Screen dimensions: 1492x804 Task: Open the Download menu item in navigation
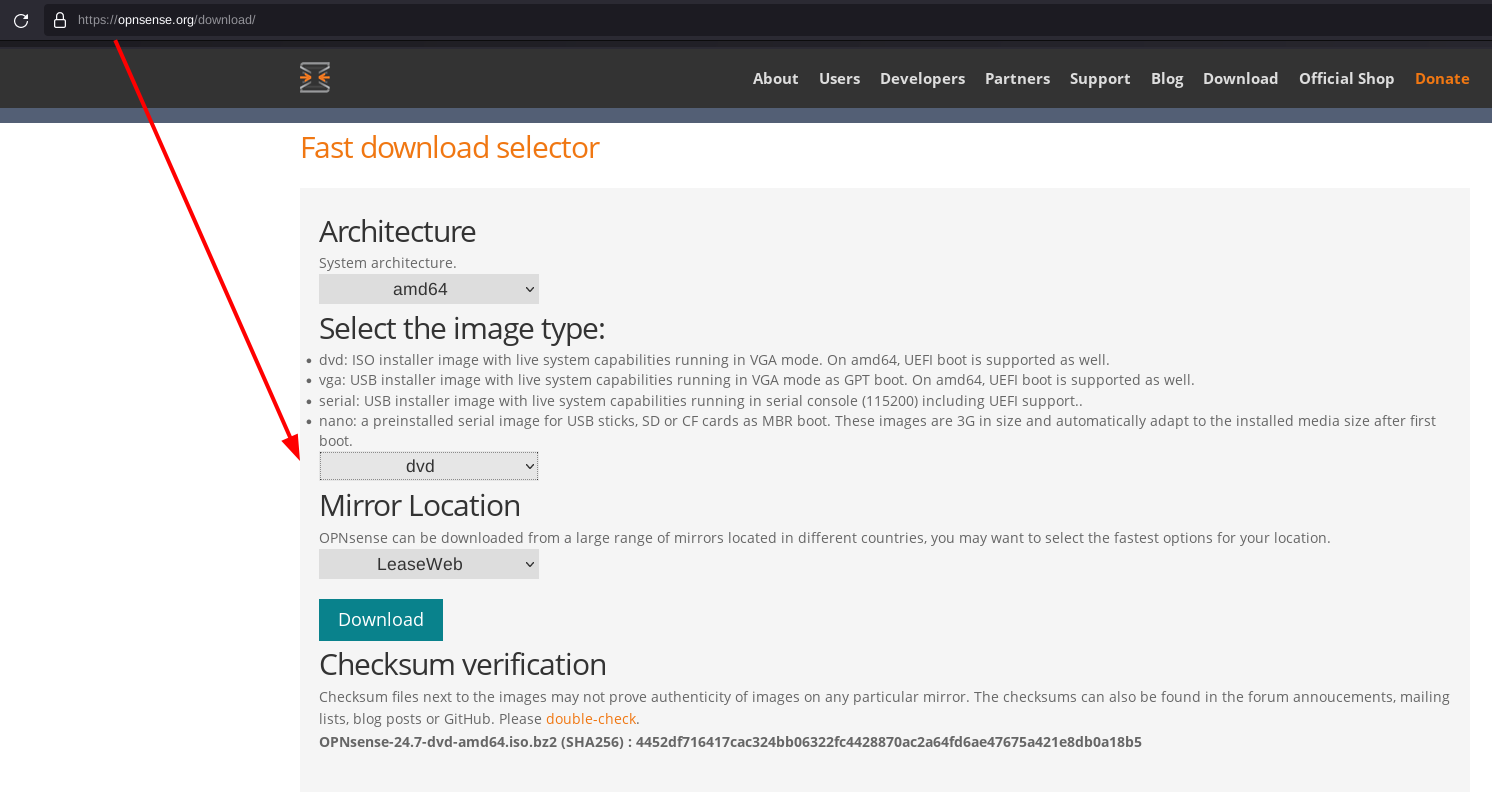click(x=1240, y=79)
